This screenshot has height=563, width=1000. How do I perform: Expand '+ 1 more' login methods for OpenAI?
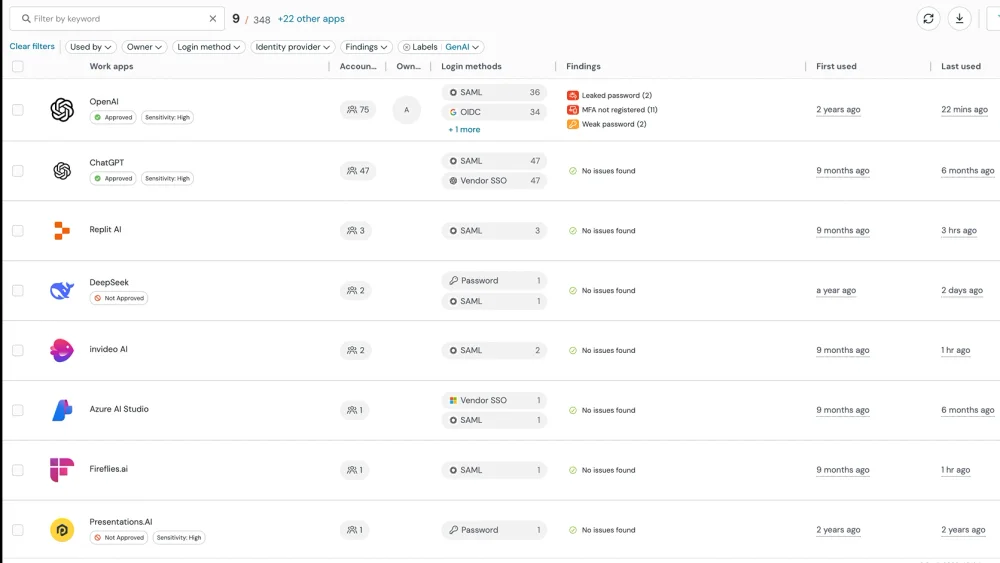click(x=464, y=129)
